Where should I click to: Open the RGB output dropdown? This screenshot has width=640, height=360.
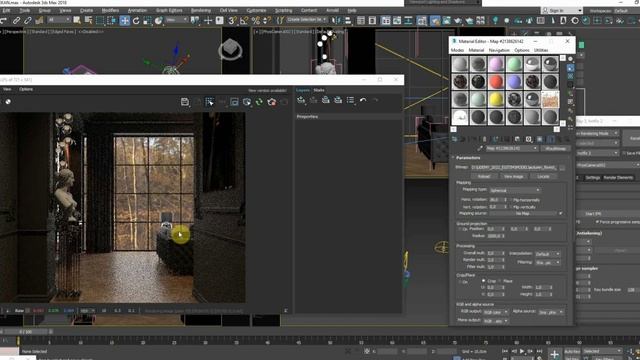point(496,312)
